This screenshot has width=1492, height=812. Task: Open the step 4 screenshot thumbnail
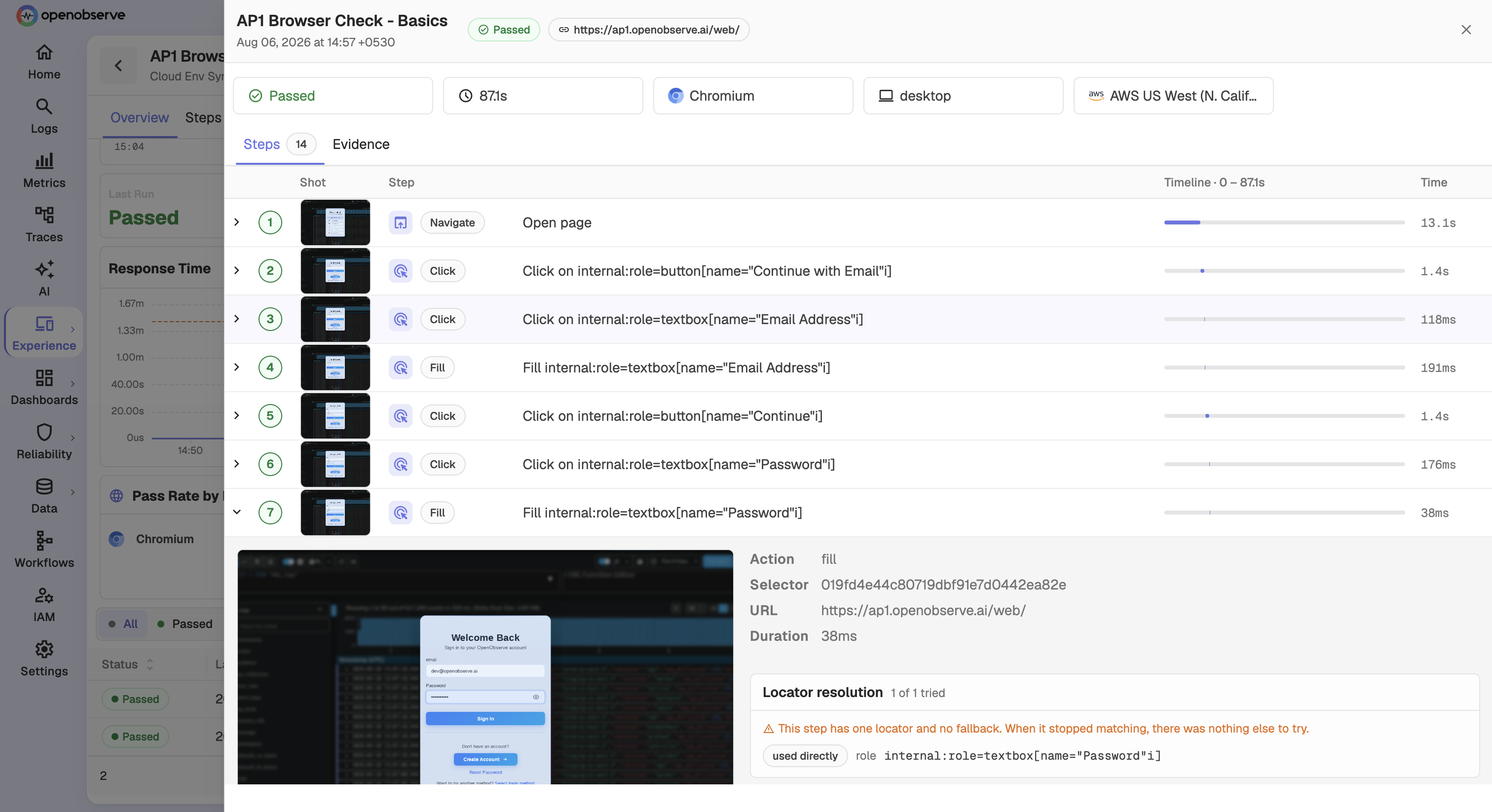pyautogui.click(x=336, y=367)
